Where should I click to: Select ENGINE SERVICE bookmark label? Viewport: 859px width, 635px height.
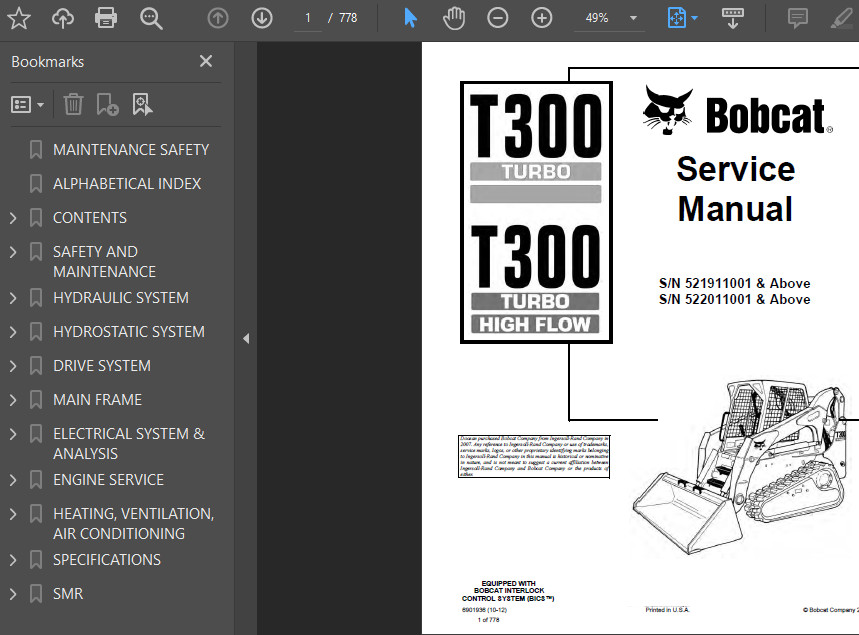(108, 479)
